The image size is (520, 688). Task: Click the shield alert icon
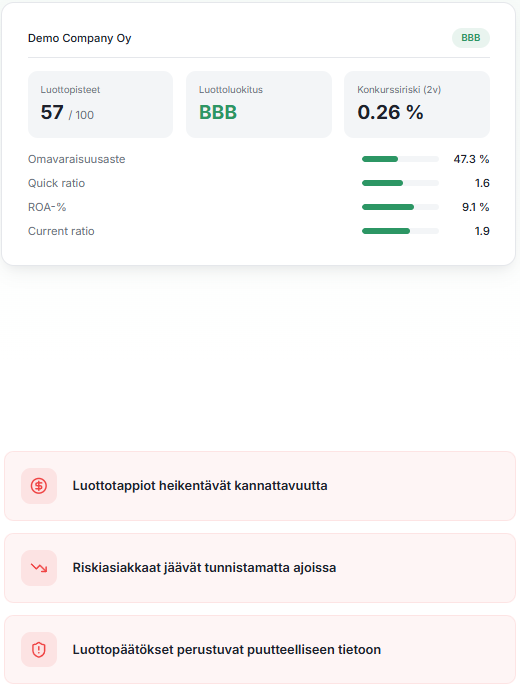(39, 649)
